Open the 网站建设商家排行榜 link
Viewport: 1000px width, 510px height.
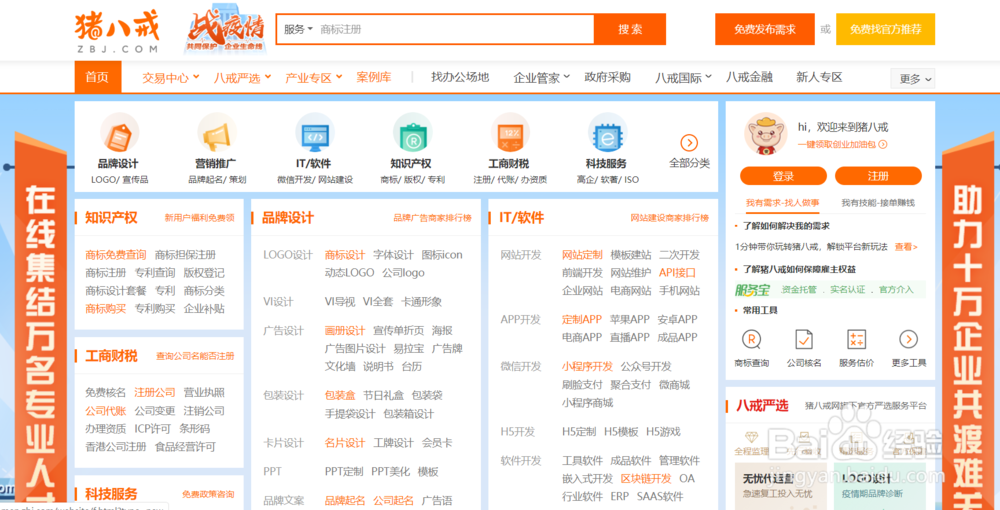[670, 217]
